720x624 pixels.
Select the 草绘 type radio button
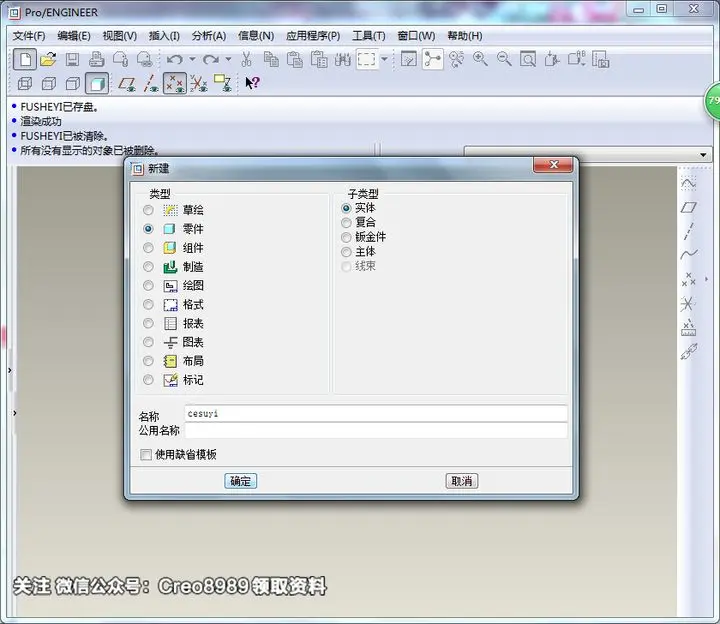[148, 210]
